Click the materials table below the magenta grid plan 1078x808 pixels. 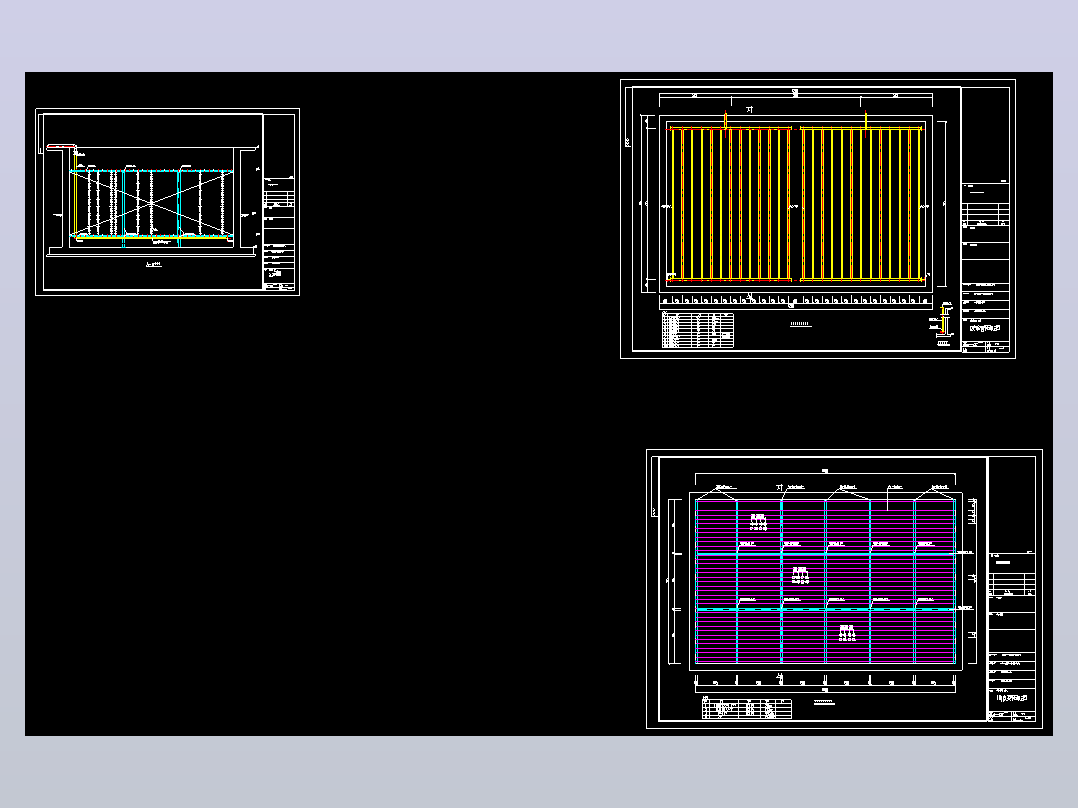[x=747, y=708]
